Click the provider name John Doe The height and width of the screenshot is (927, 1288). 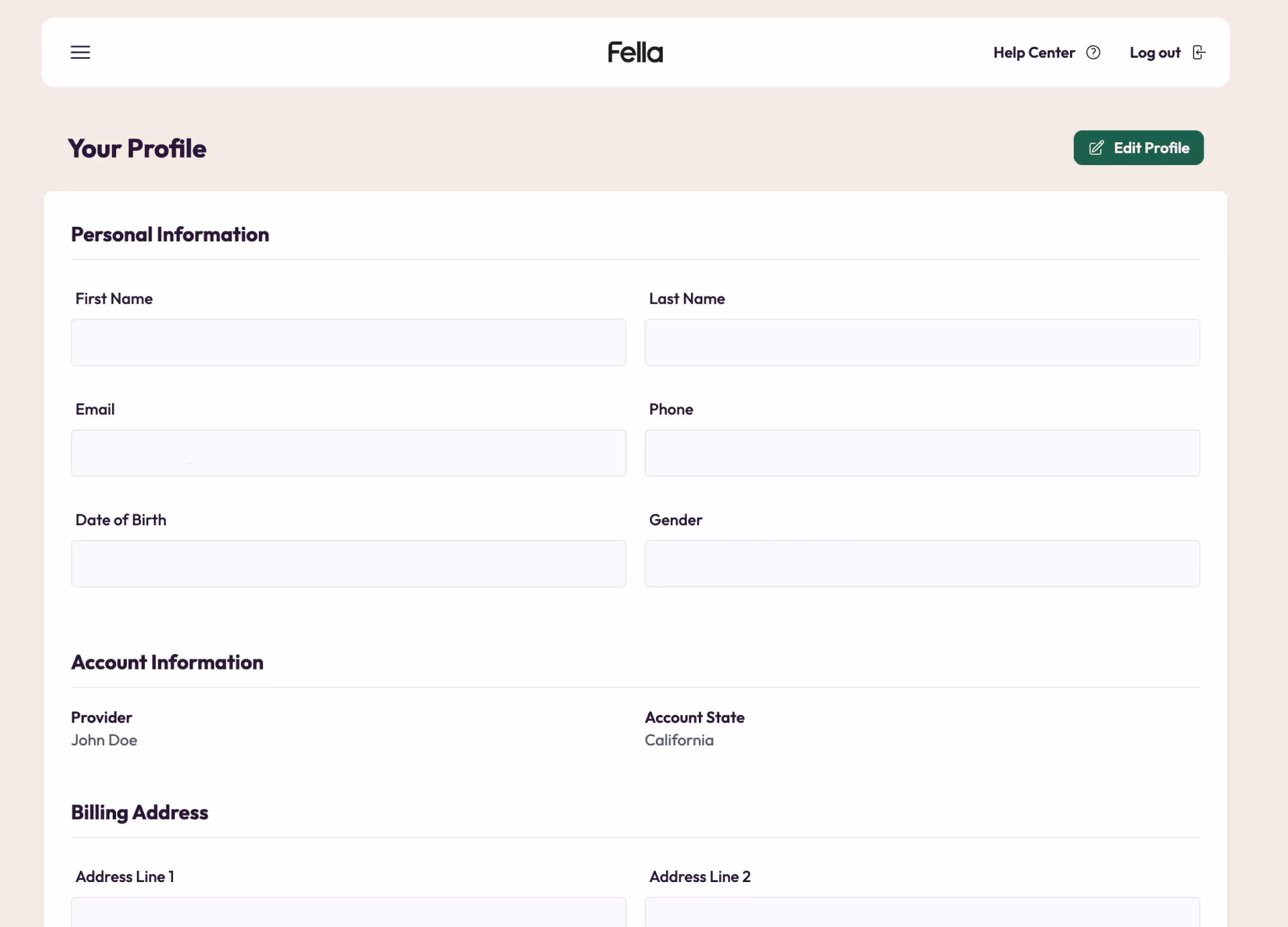pos(104,740)
